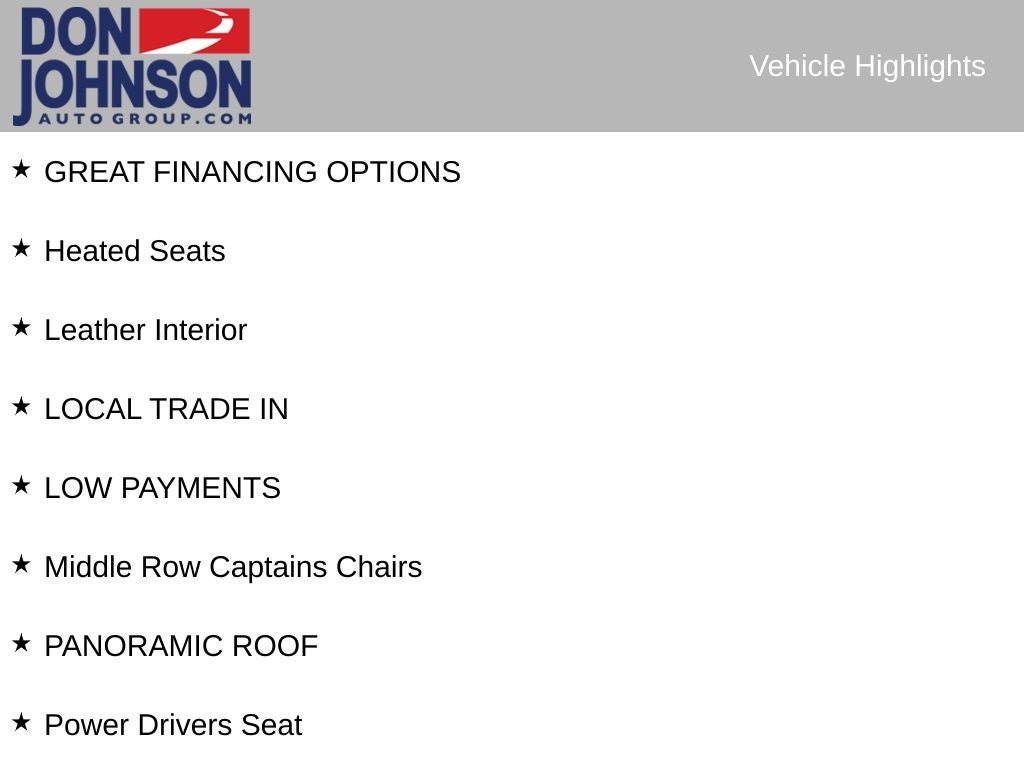Screen dimensions: 1024x768
Task: Select the star icon before Leather Interior
Action: pyautogui.click(x=21, y=328)
